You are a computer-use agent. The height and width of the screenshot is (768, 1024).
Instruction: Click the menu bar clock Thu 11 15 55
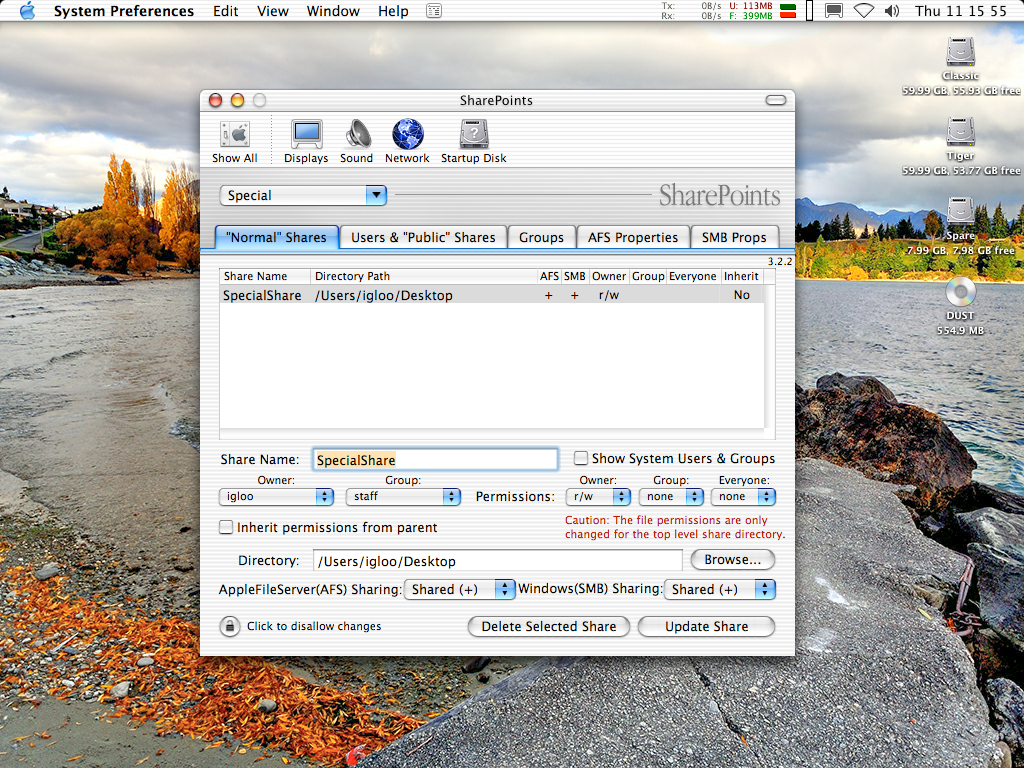960,11
